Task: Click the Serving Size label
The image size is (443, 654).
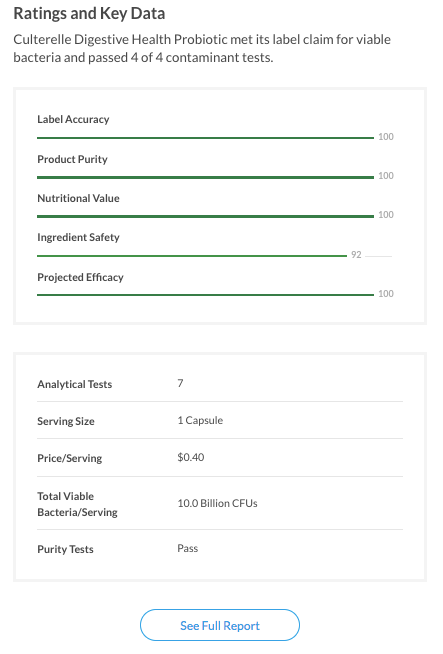Action: click(x=65, y=421)
